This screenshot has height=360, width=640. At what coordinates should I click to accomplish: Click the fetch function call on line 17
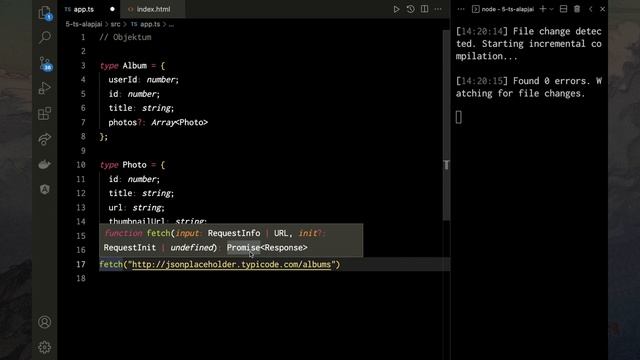[111, 264]
